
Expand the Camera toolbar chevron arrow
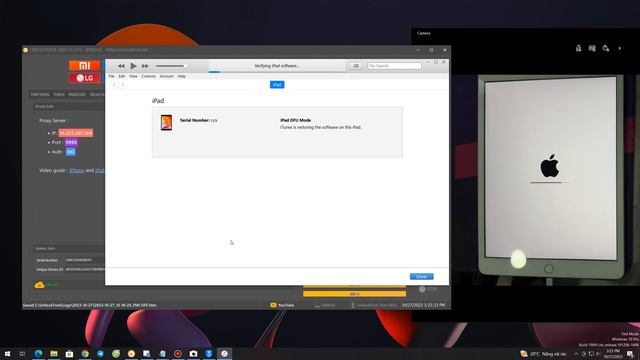620,48
